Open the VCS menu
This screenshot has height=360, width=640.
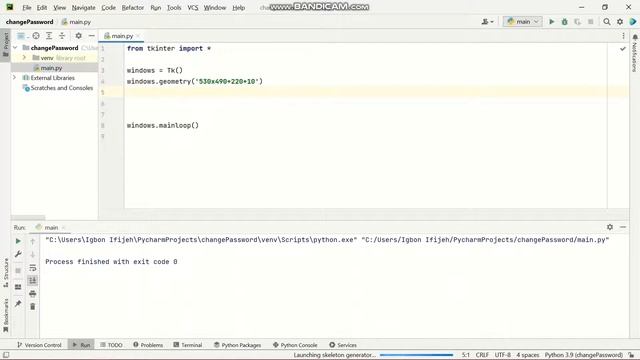(x=193, y=8)
